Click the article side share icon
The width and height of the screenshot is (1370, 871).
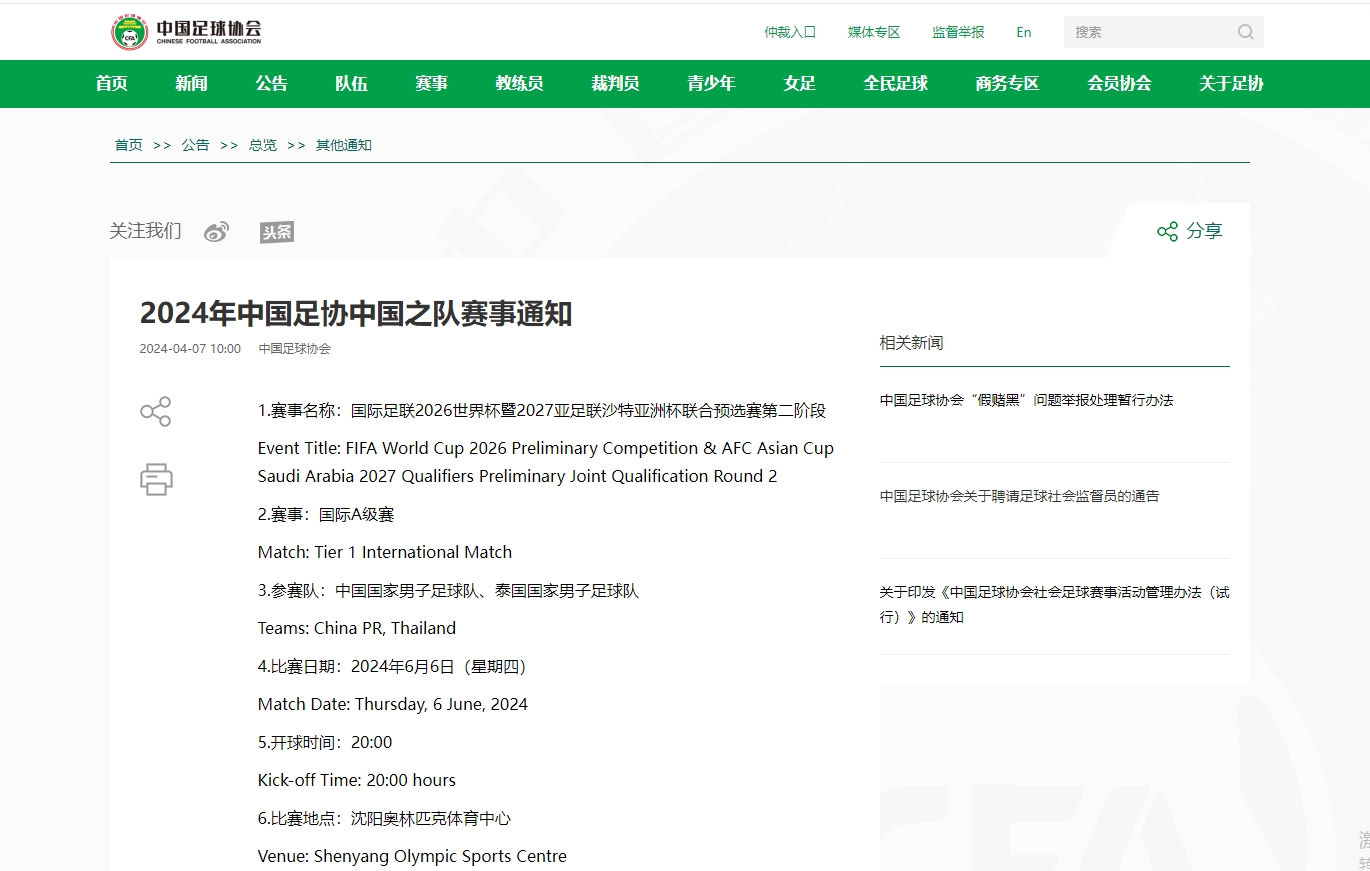click(x=156, y=411)
